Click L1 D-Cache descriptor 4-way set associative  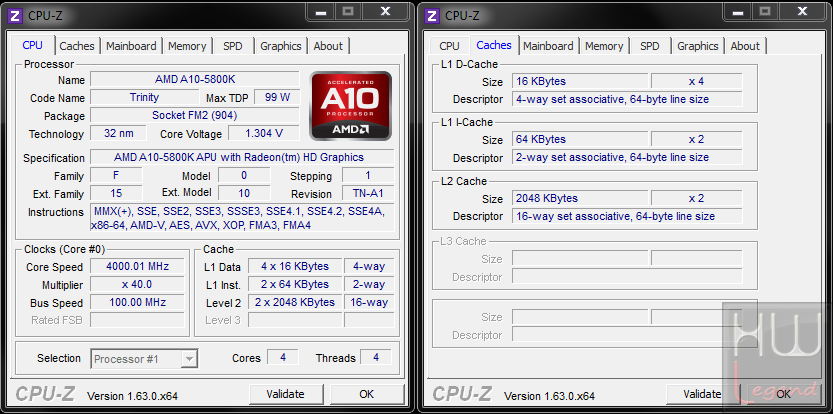click(x=627, y=99)
